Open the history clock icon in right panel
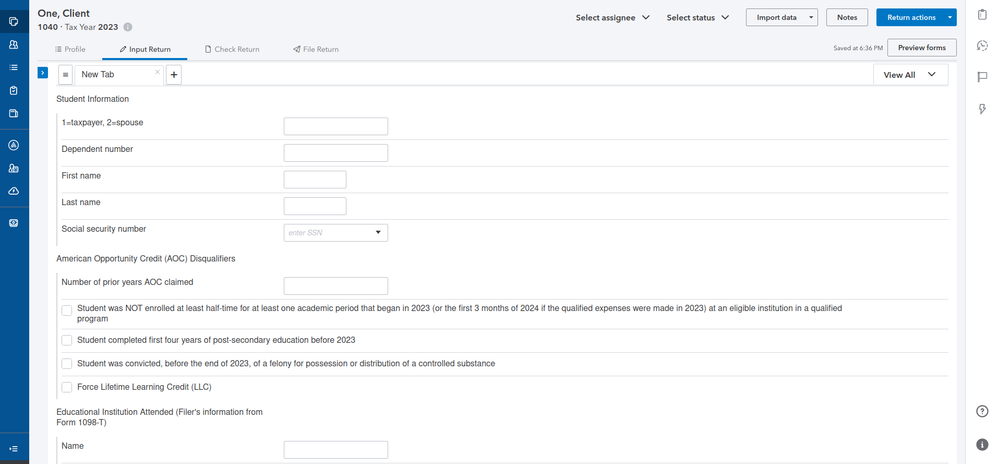The image size is (998, 464). pos(982,45)
